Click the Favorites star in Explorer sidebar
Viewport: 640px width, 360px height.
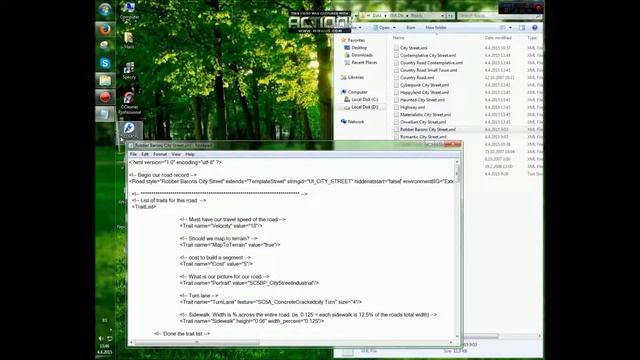[343, 40]
